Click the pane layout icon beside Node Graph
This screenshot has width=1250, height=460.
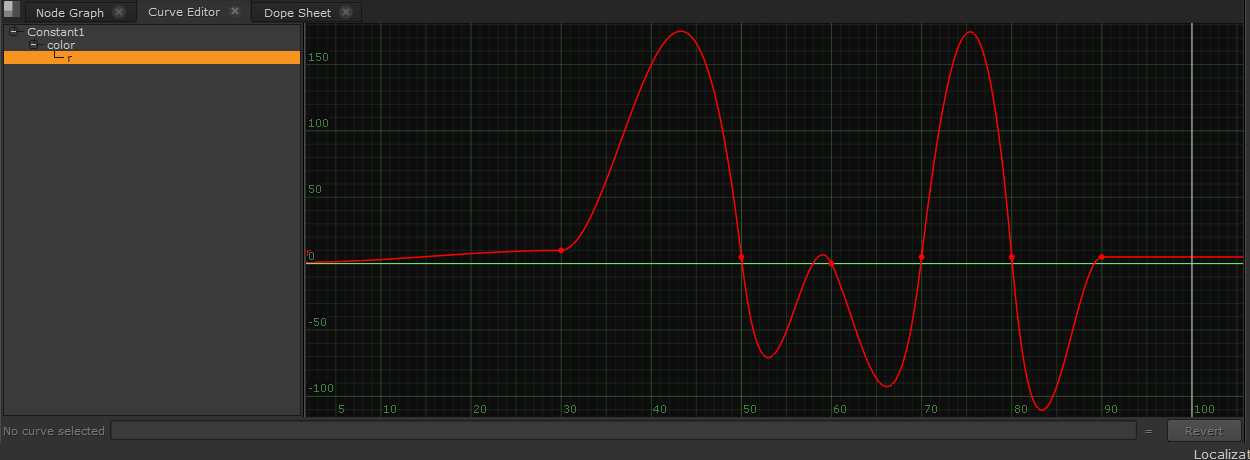click(11, 11)
